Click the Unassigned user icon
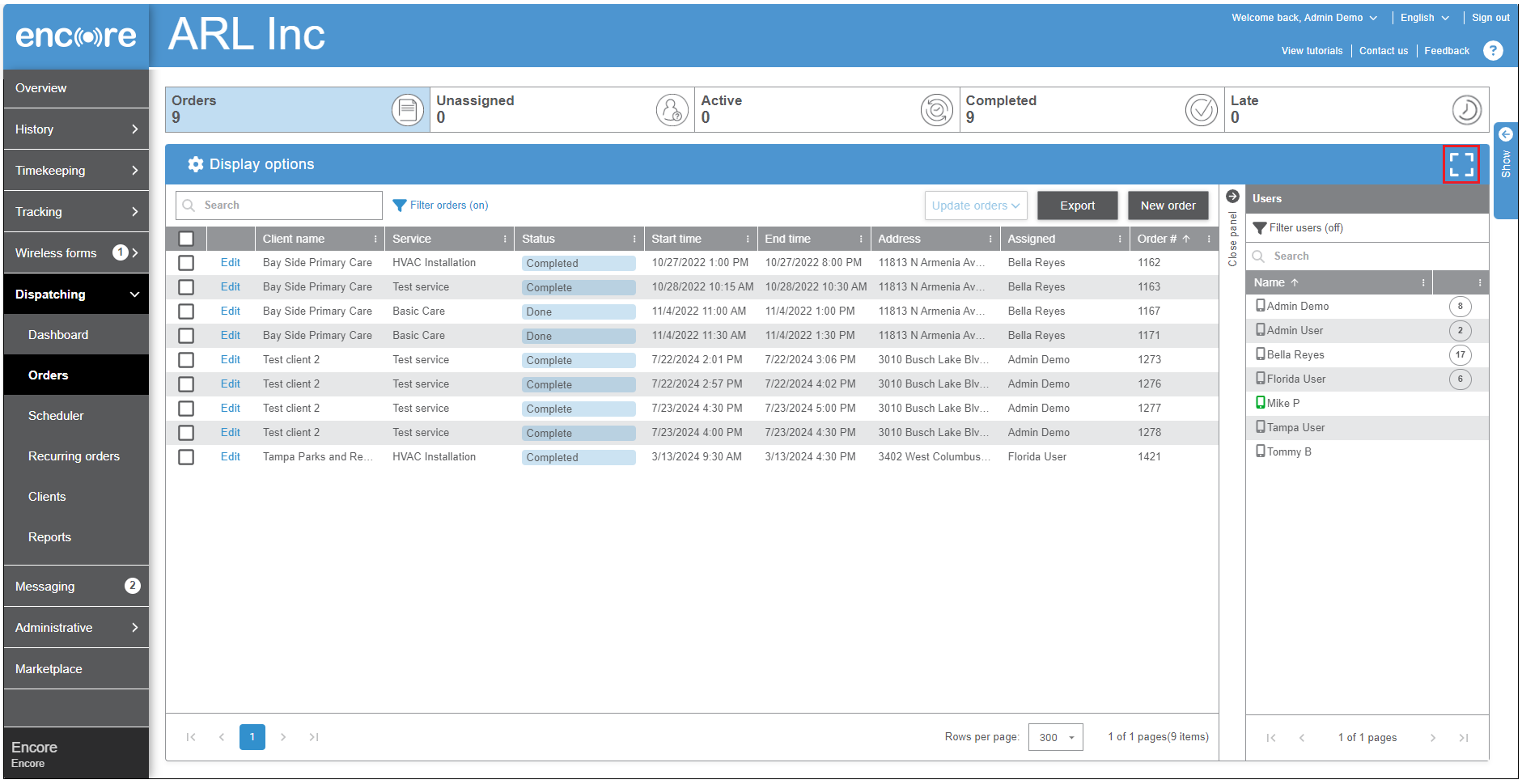1522x784 pixels. pos(672,109)
